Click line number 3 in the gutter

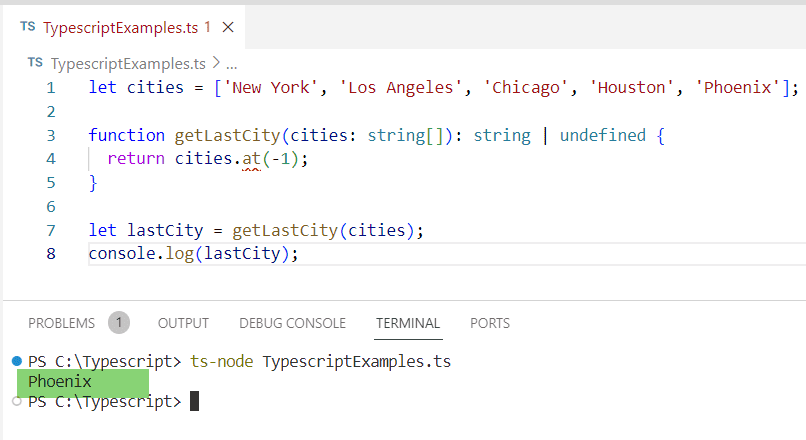point(51,136)
